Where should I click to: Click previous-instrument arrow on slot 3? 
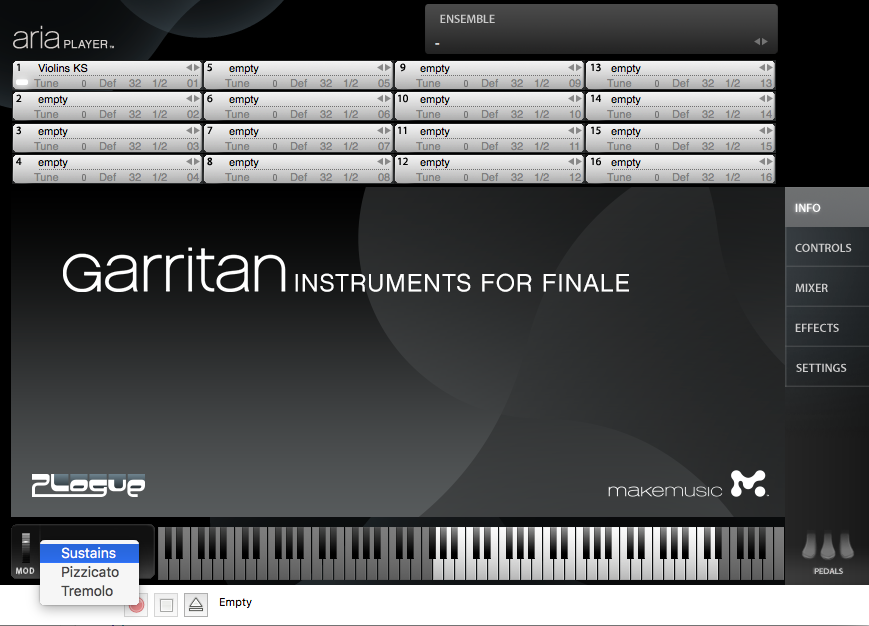(190, 131)
